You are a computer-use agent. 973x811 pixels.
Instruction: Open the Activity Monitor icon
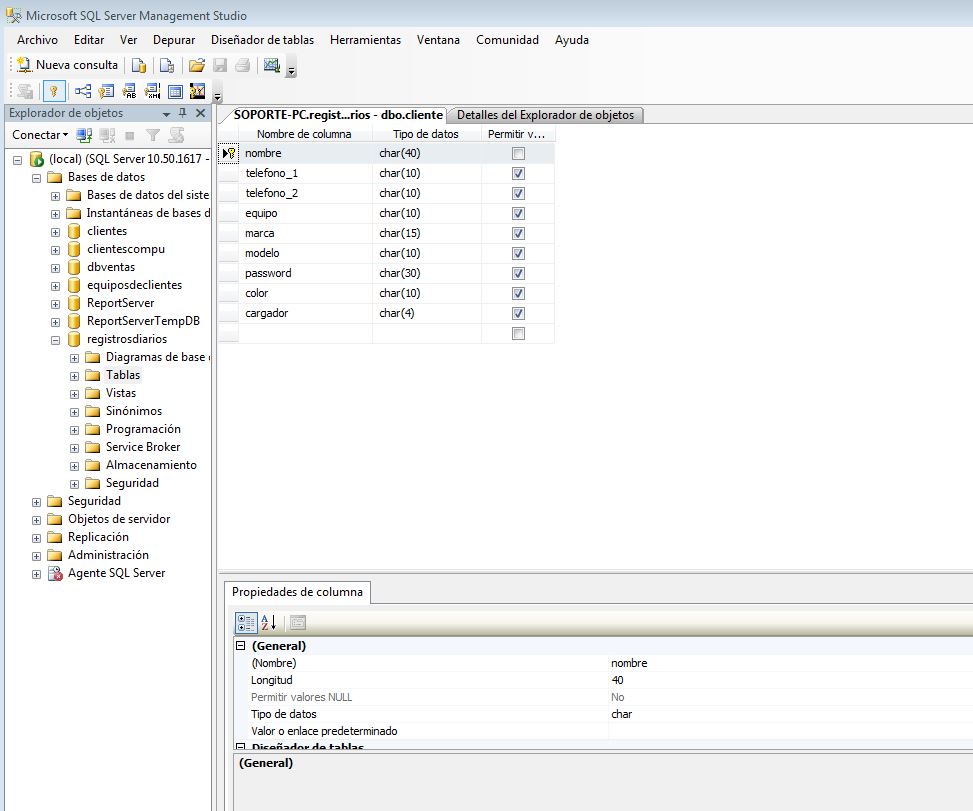tap(271, 65)
